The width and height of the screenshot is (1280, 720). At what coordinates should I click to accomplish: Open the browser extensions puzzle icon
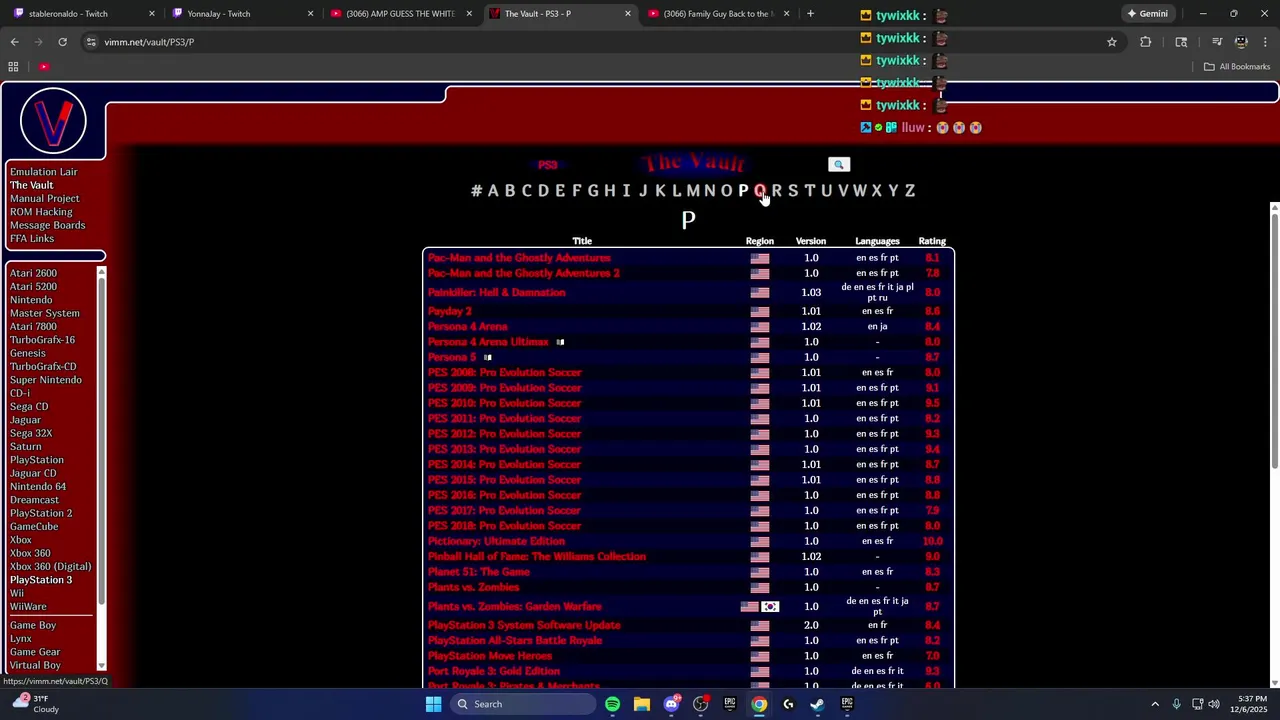tap(1145, 42)
